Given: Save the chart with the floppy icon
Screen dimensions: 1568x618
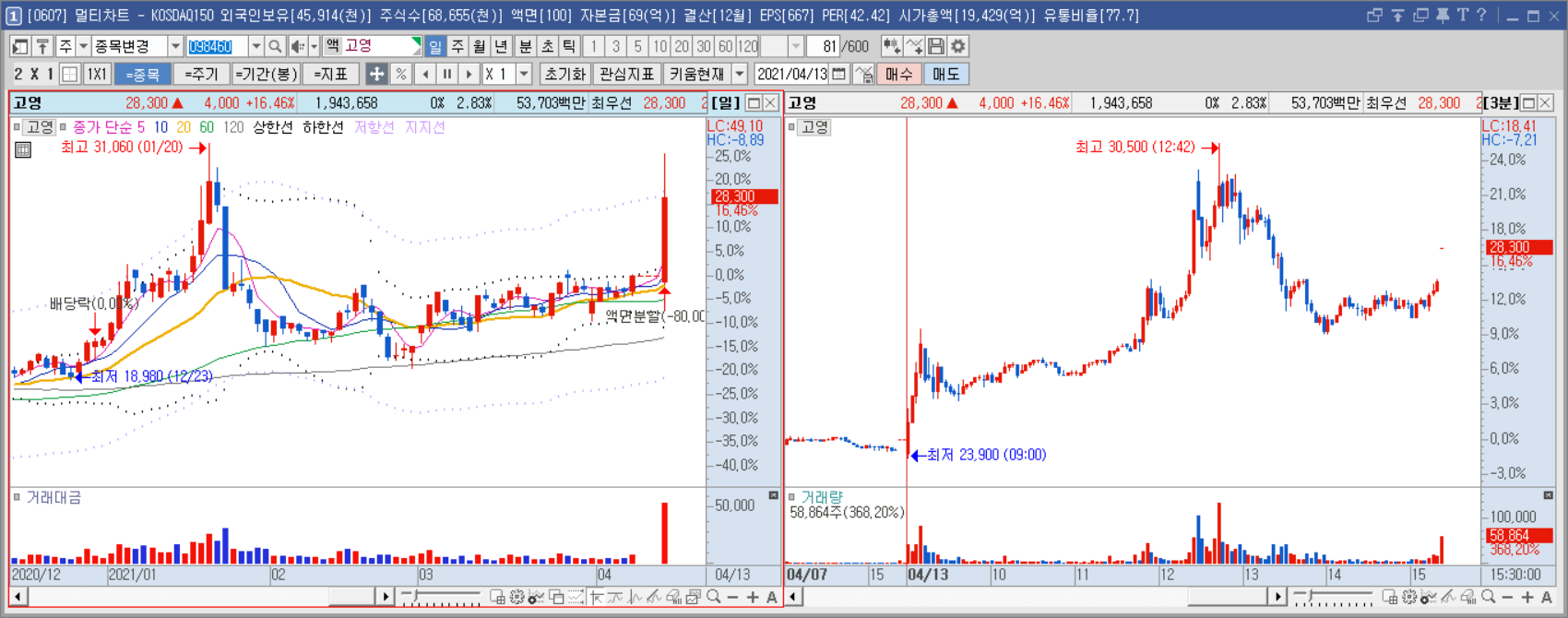Looking at the screenshot, I should [x=936, y=46].
